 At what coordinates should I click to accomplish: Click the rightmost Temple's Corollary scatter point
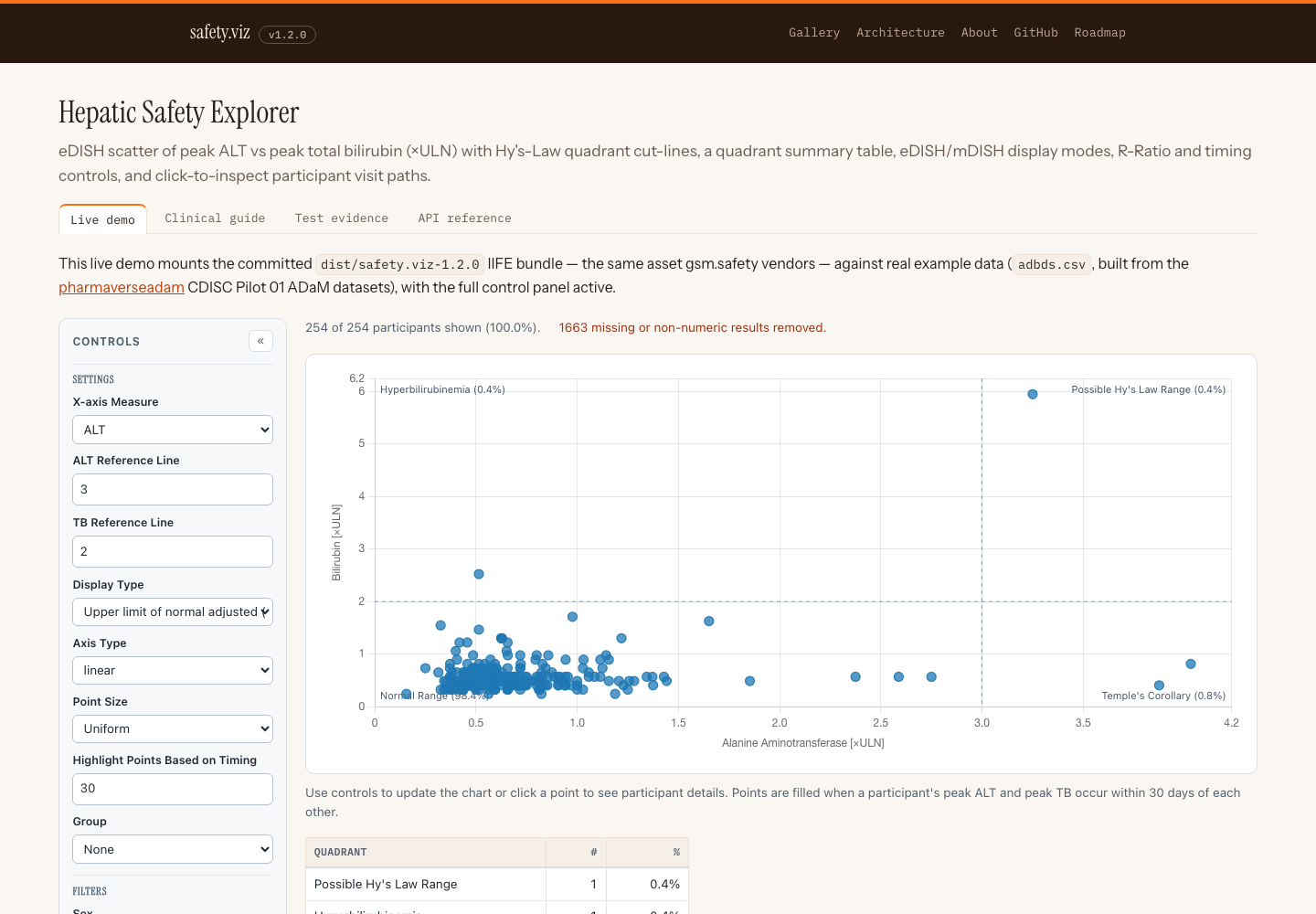point(1190,664)
